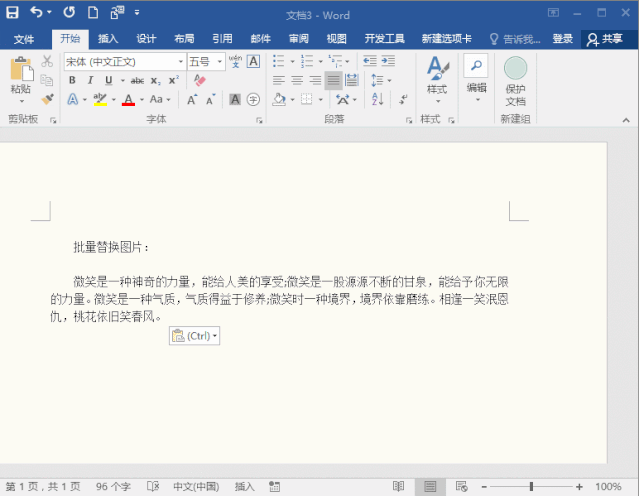Click the zoom slider handle
639x496 pixels.
click(531, 486)
